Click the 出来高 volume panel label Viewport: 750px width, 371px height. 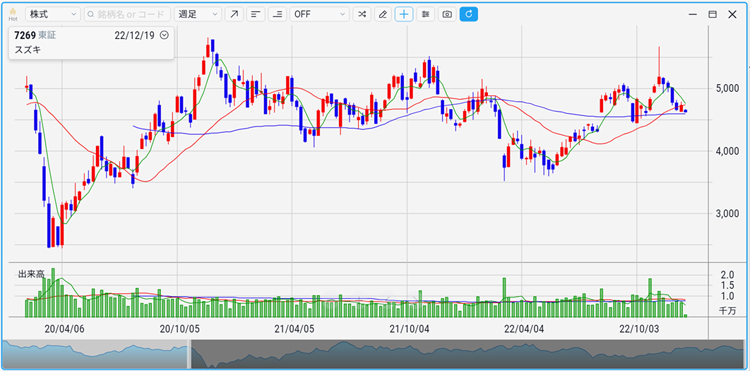pos(31,274)
